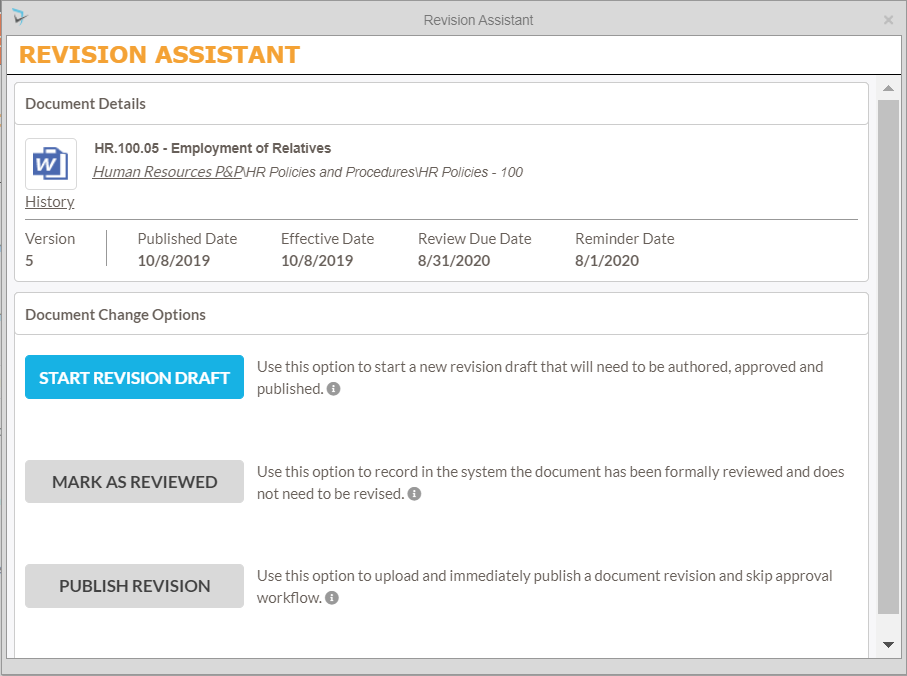The height and width of the screenshot is (676, 907).
Task: Close the Revision Assistant window
Action: click(x=888, y=20)
